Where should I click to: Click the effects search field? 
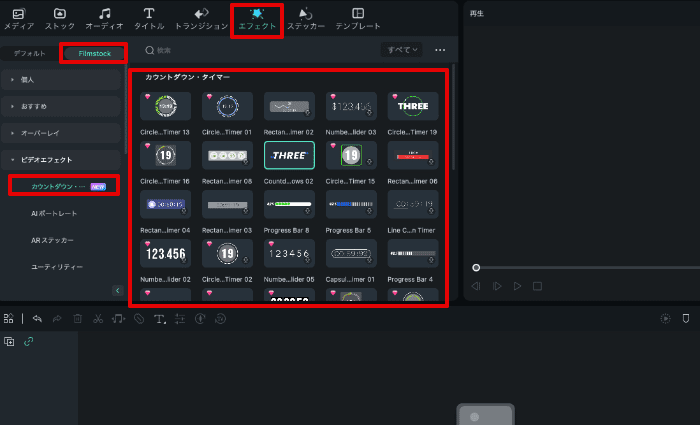259,50
